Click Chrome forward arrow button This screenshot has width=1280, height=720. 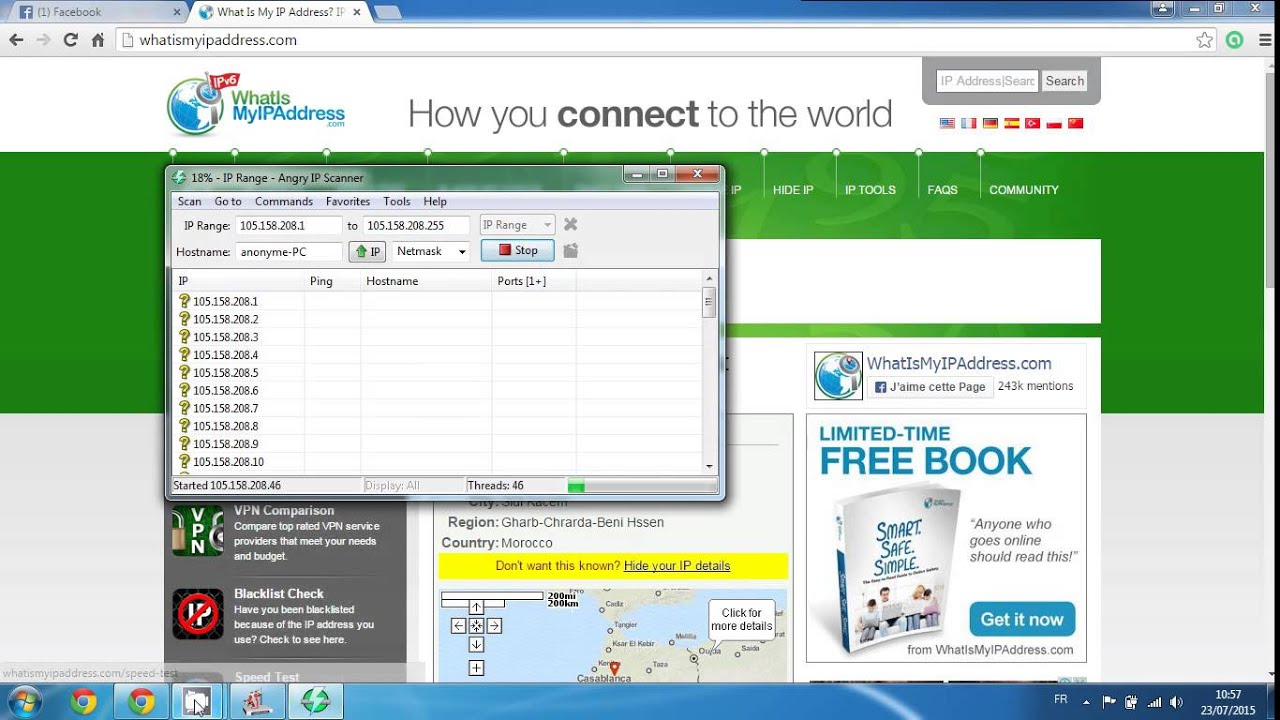coord(43,40)
